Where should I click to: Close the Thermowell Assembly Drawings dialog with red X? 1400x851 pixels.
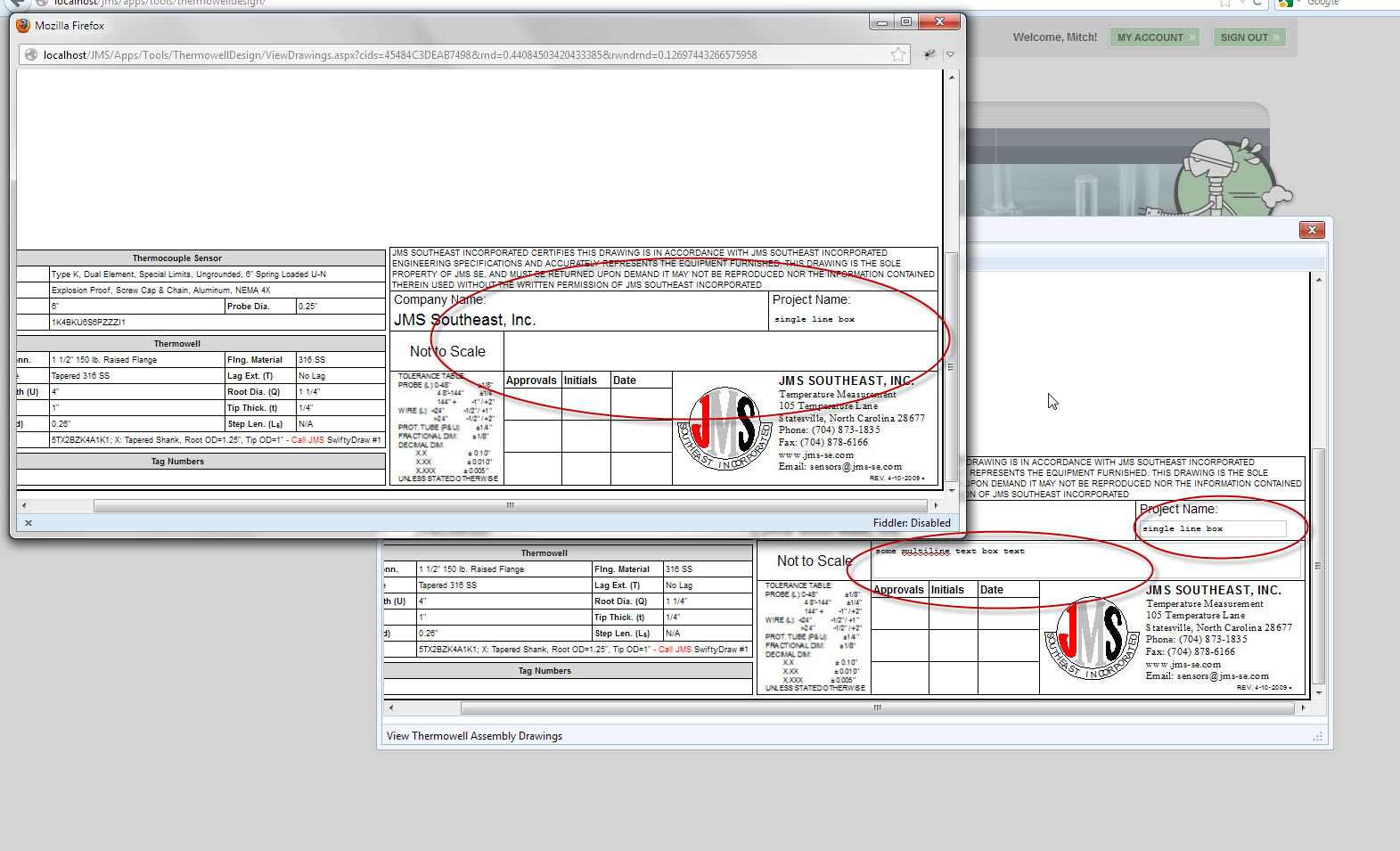tap(1312, 230)
